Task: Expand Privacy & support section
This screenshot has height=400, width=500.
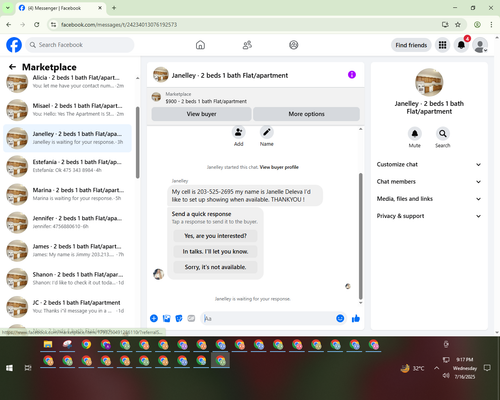Action: [429, 216]
